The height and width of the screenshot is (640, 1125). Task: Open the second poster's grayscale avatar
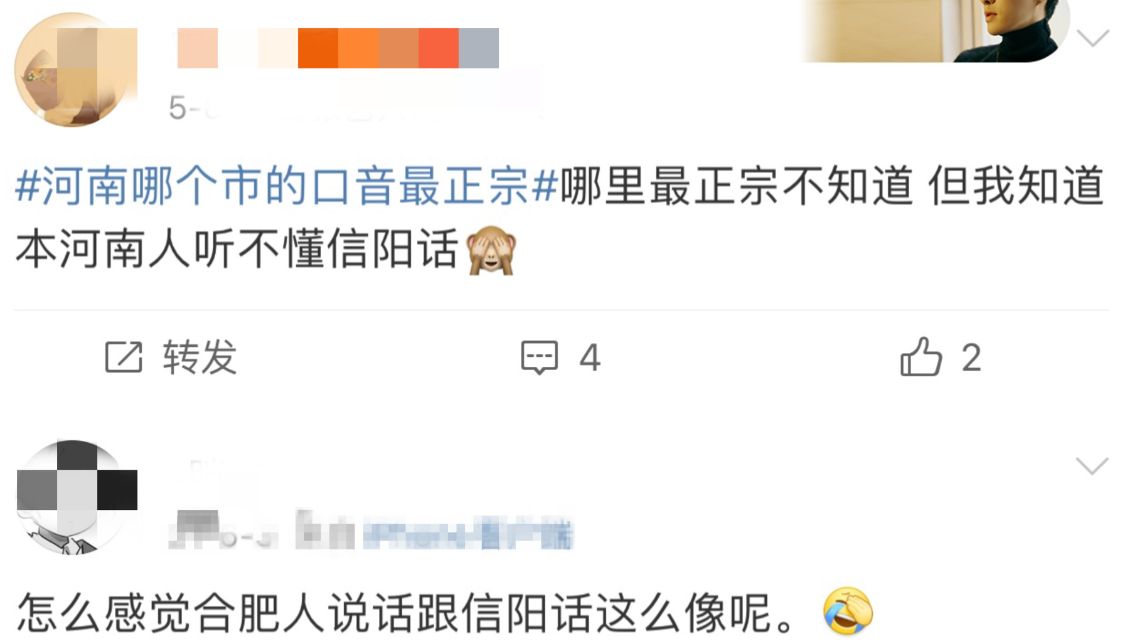point(76,497)
